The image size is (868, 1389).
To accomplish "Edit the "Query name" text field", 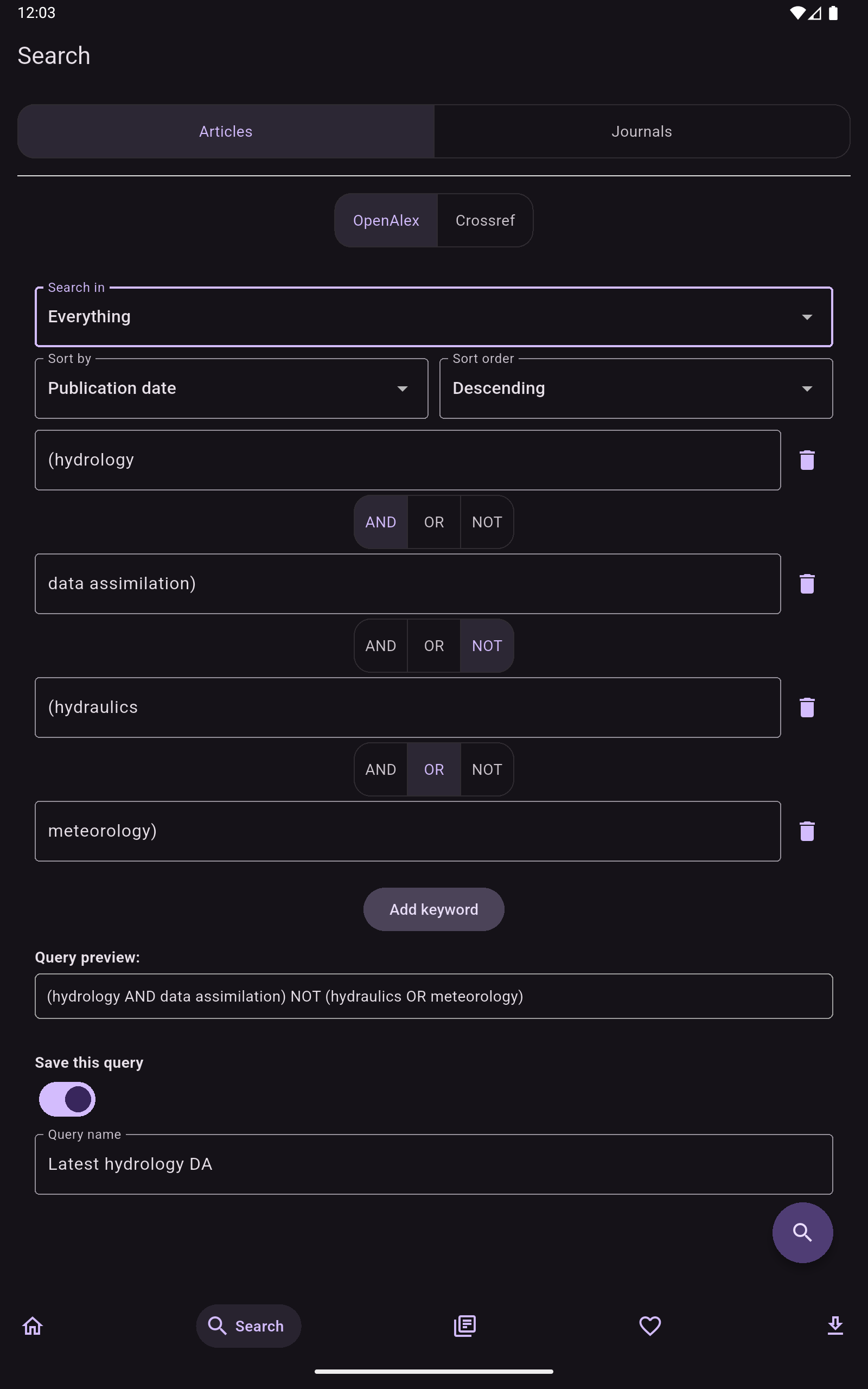I will click(433, 1164).
